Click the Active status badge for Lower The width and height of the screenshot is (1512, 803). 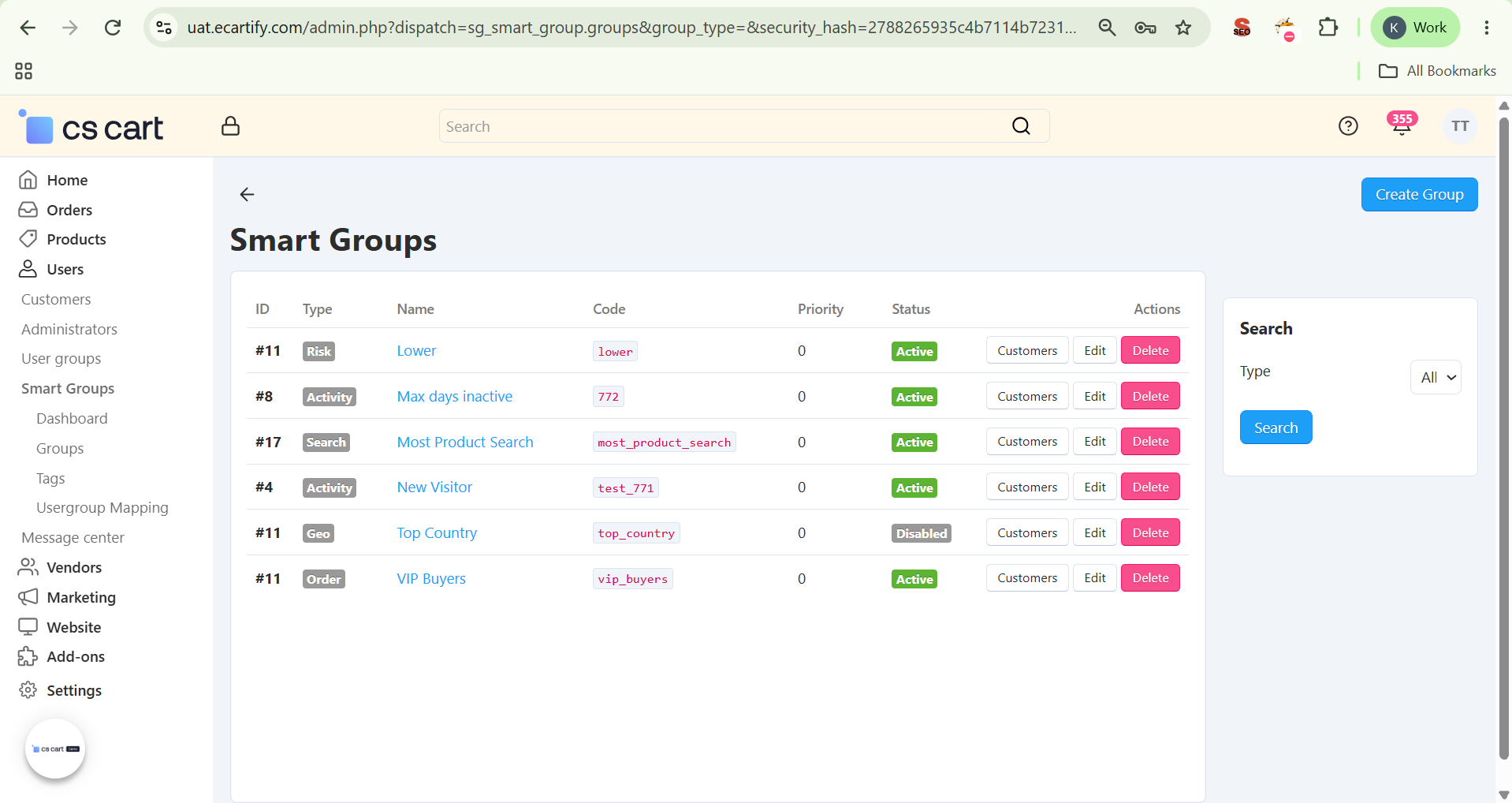coord(914,351)
